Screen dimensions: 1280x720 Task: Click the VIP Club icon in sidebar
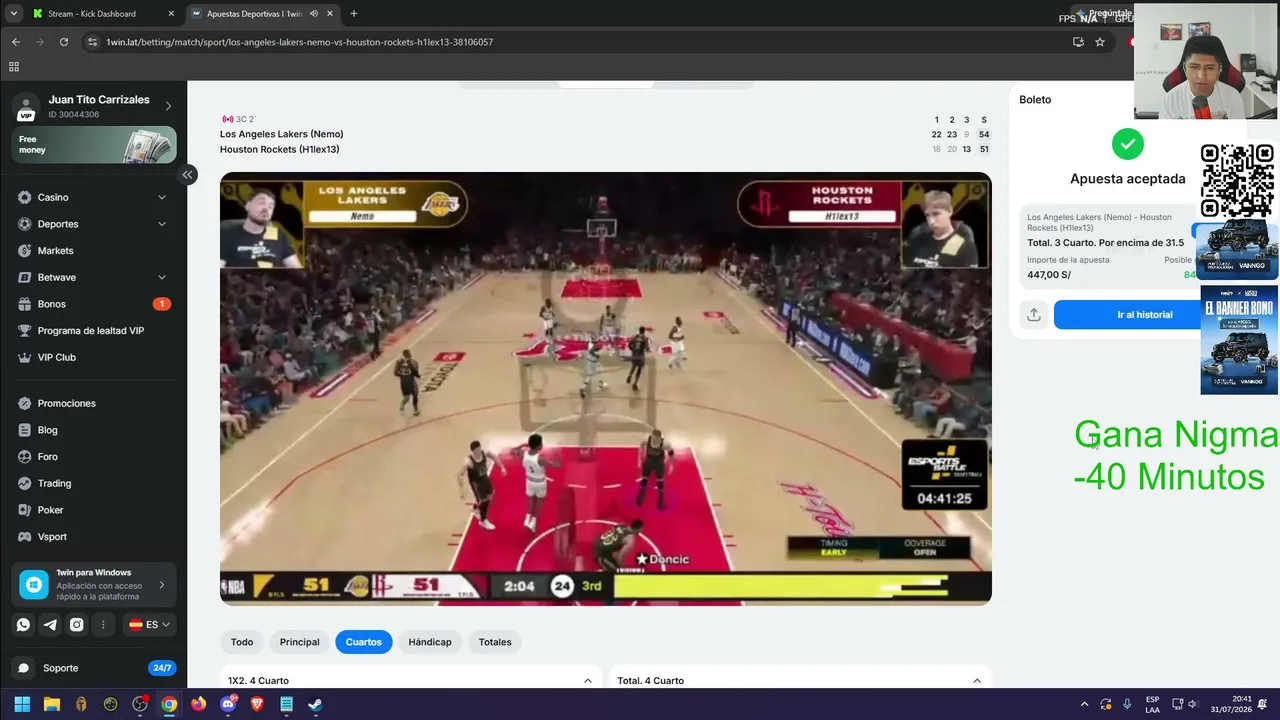click(x=25, y=357)
